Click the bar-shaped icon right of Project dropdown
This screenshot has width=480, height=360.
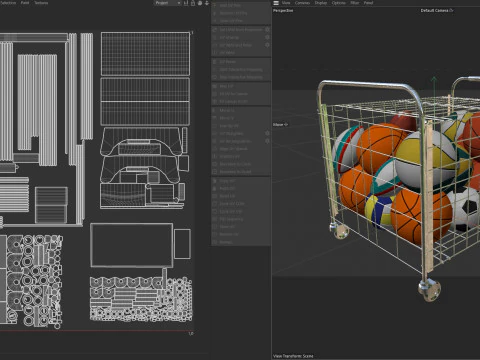(x=186, y=3)
